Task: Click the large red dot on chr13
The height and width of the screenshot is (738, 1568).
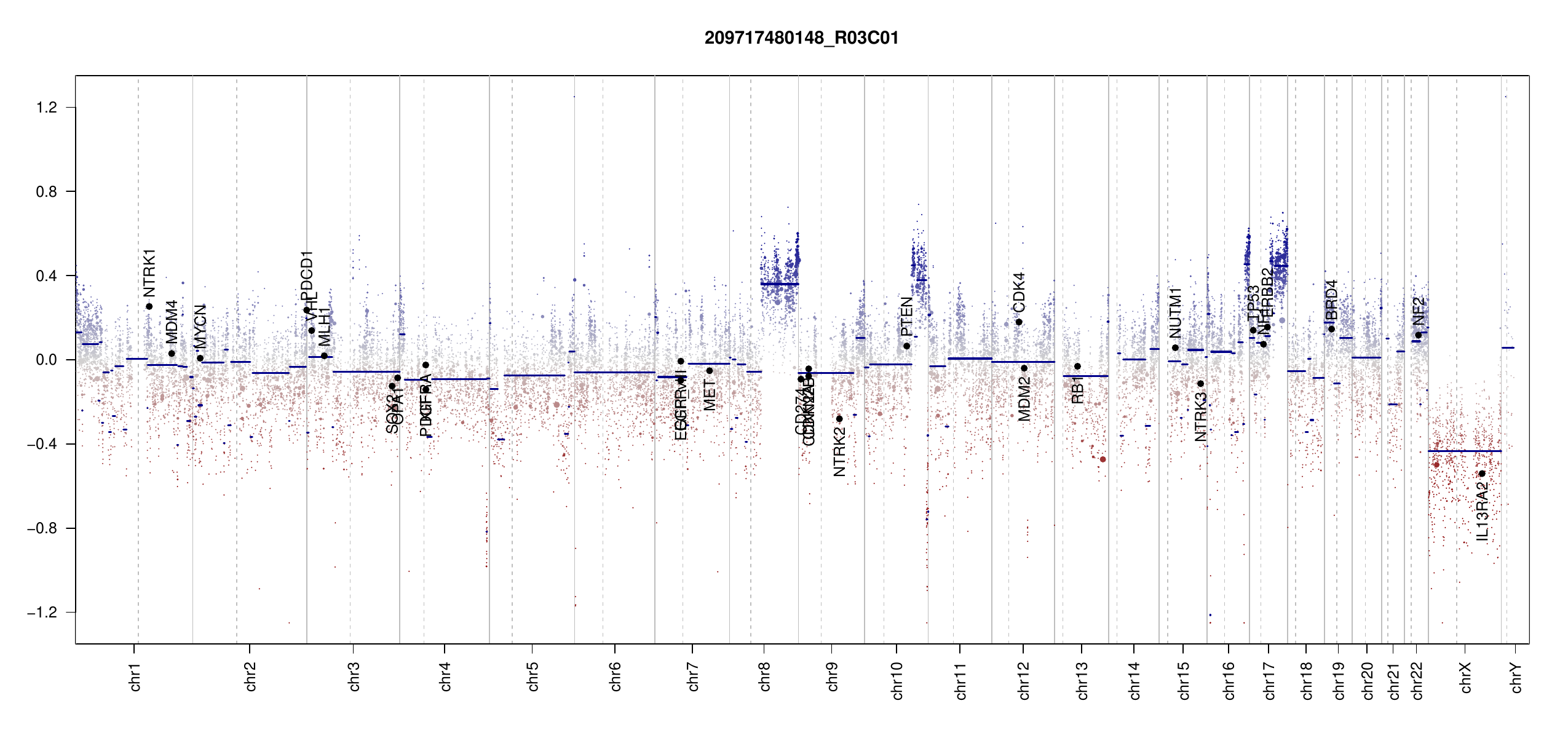Action: pos(1103,459)
